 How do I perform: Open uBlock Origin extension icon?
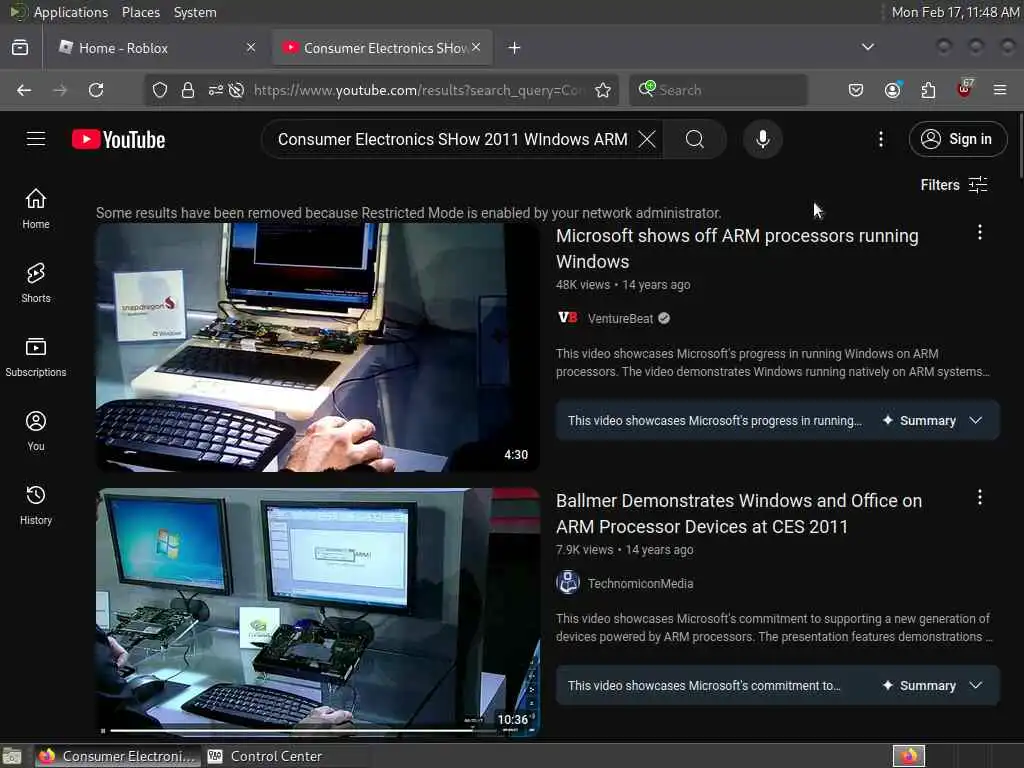(965, 89)
